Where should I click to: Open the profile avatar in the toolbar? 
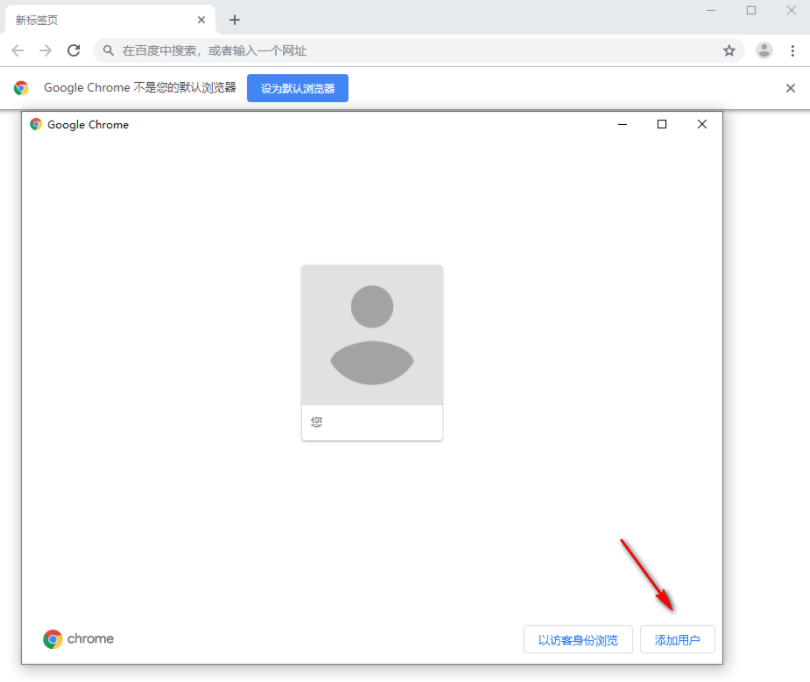click(764, 51)
